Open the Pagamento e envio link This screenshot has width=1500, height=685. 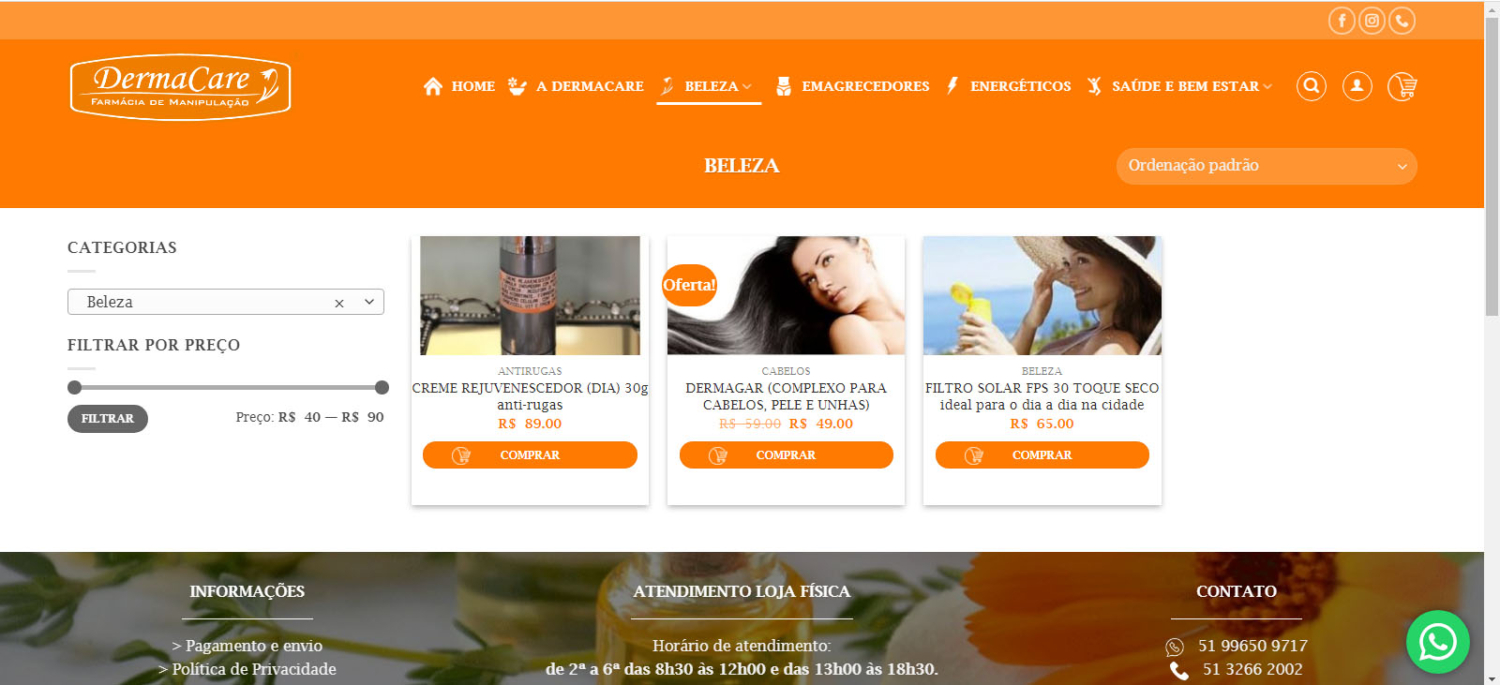click(247, 646)
